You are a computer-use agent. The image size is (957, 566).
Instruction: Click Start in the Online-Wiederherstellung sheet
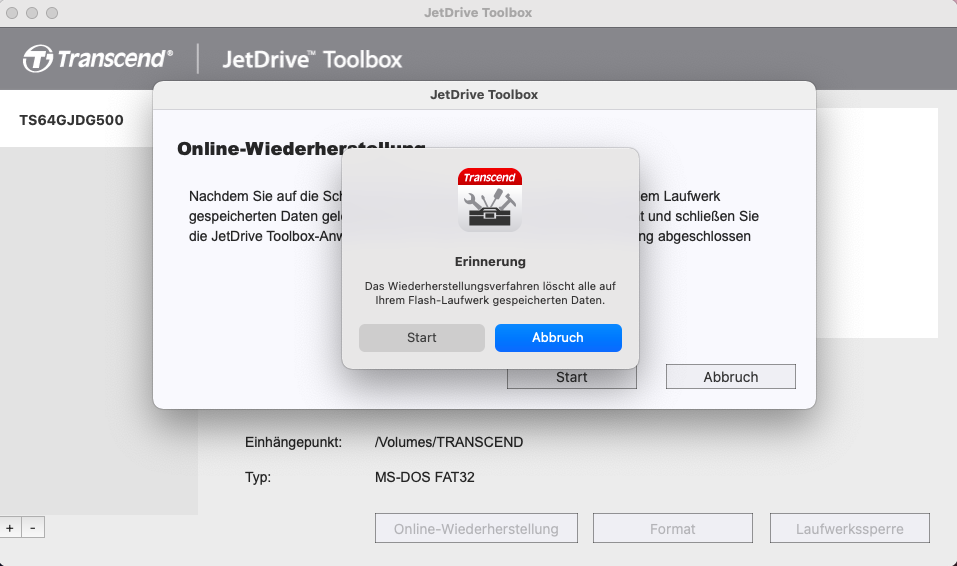[x=572, y=379]
